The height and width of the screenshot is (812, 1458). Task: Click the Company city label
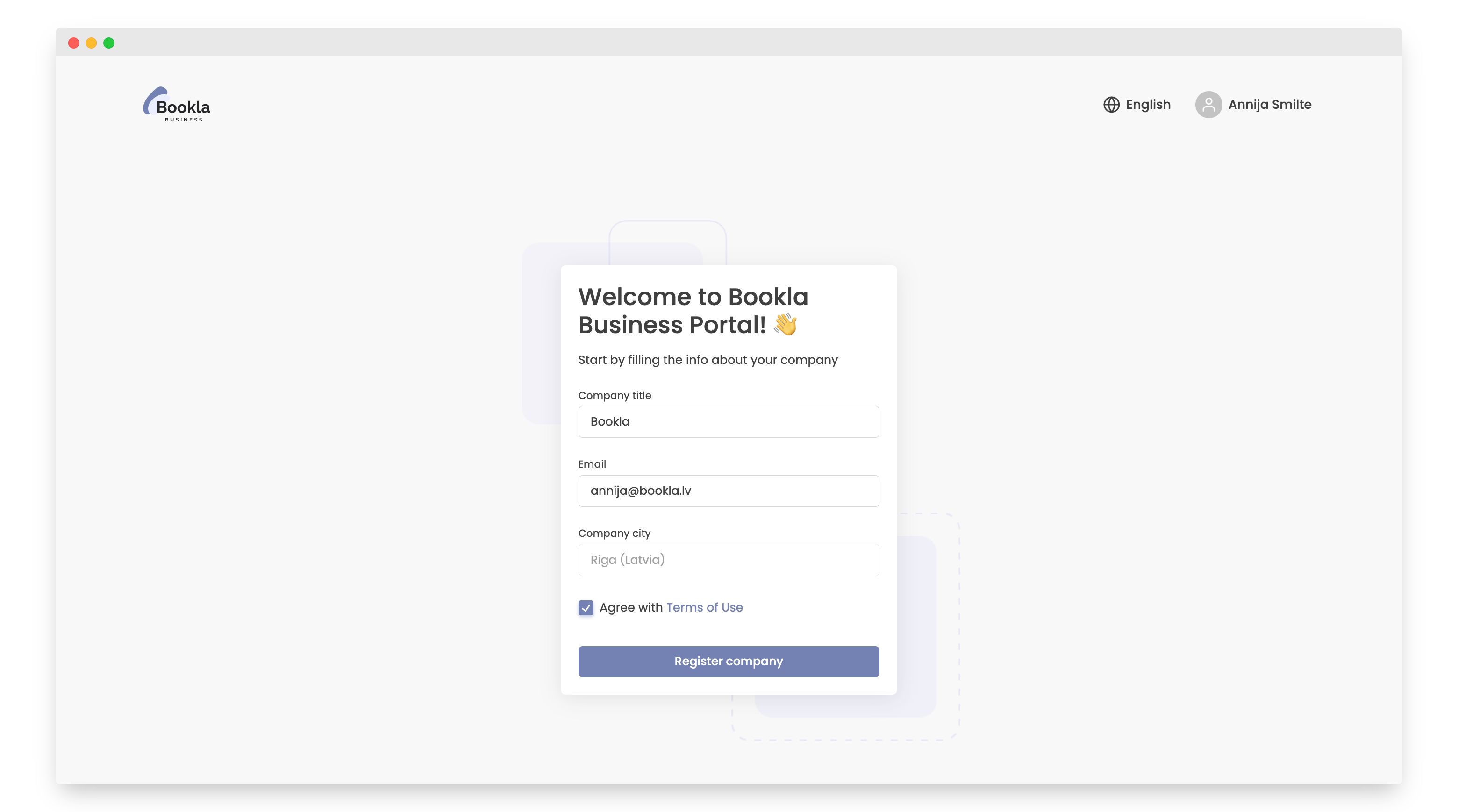point(614,533)
